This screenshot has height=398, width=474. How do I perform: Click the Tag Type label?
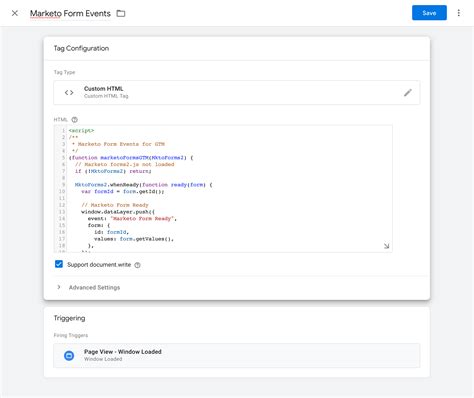[64, 72]
